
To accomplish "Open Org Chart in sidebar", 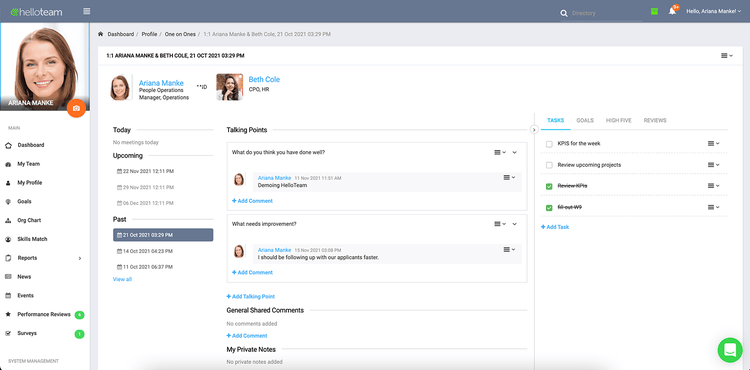I will point(29,220).
